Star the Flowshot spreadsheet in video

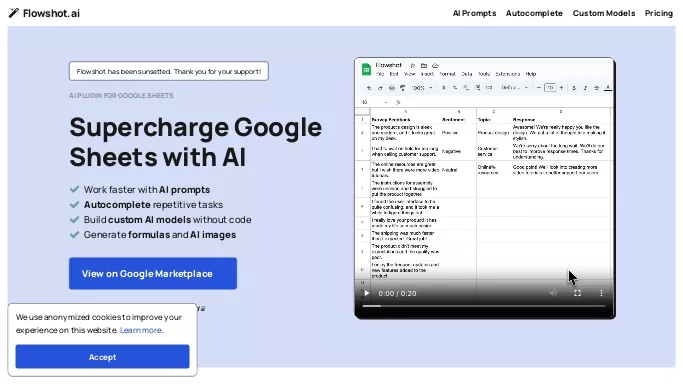[413, 65]
